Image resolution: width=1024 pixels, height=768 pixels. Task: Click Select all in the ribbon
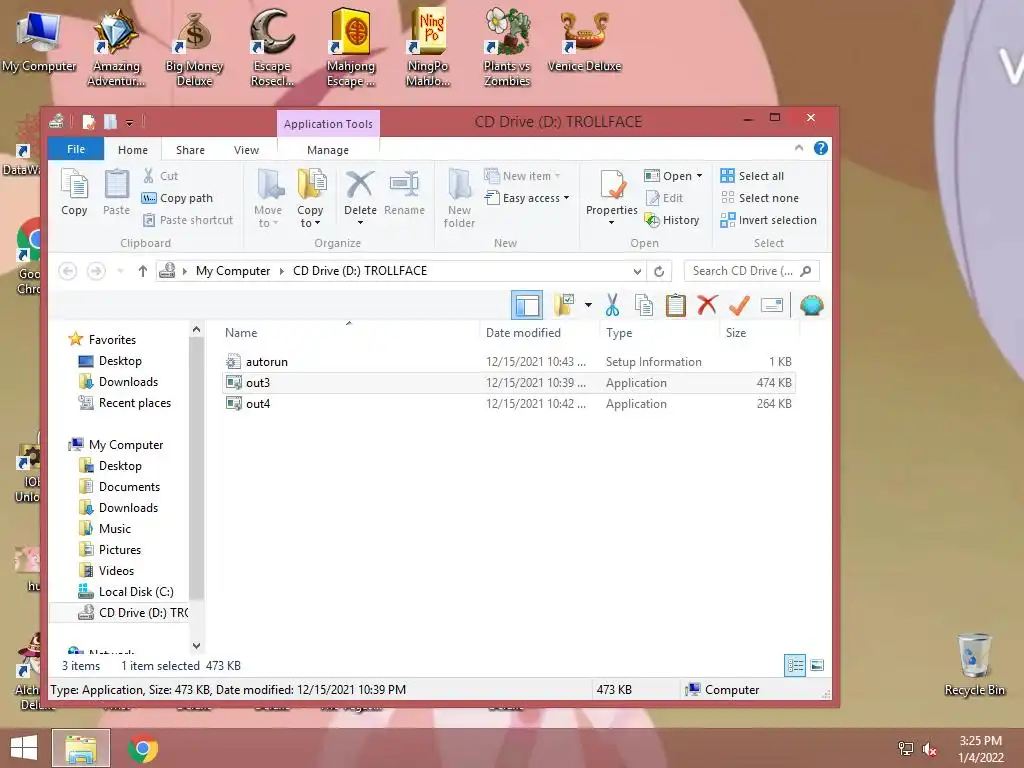752,176
